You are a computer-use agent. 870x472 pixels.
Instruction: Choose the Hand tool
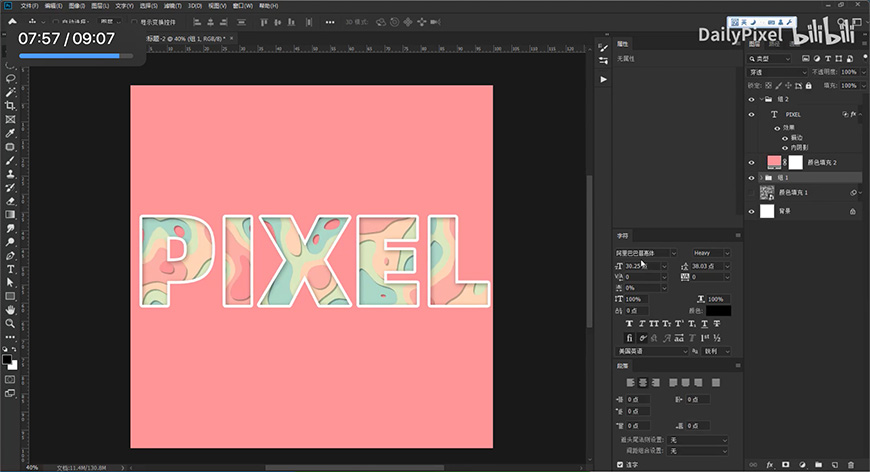10,310
